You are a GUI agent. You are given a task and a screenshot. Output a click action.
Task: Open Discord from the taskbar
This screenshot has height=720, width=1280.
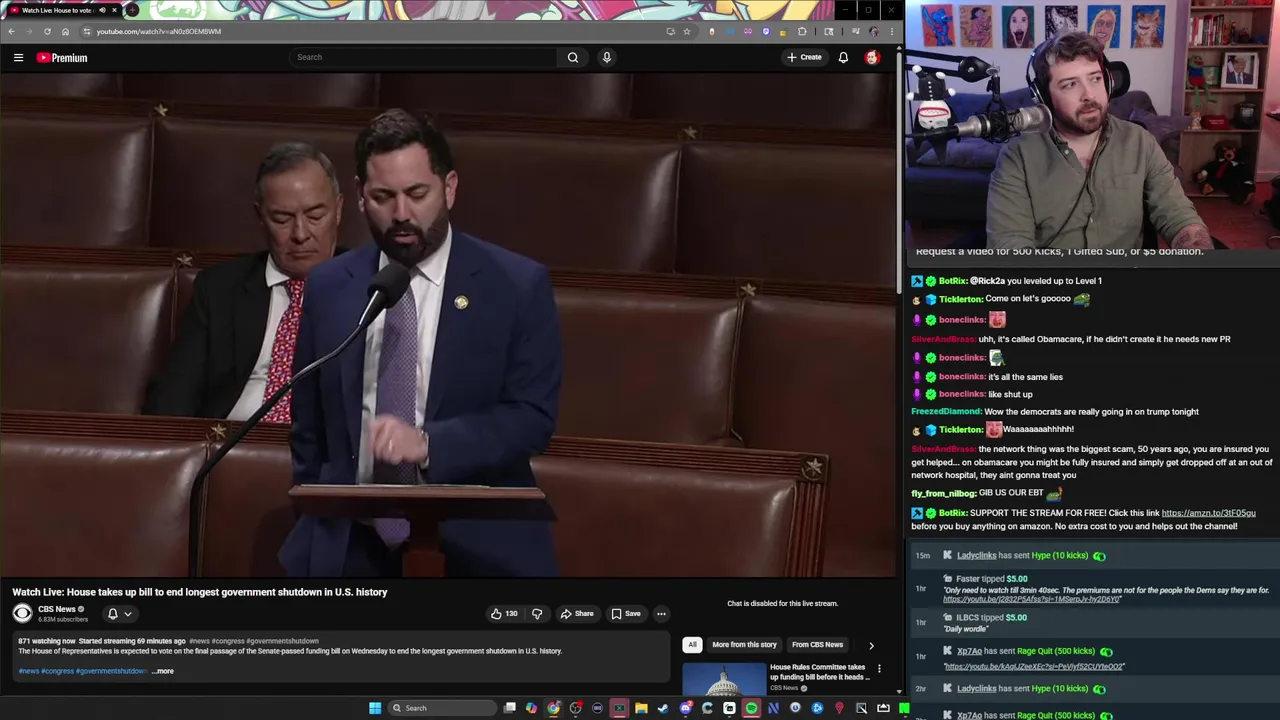click(x=686, y=708)
